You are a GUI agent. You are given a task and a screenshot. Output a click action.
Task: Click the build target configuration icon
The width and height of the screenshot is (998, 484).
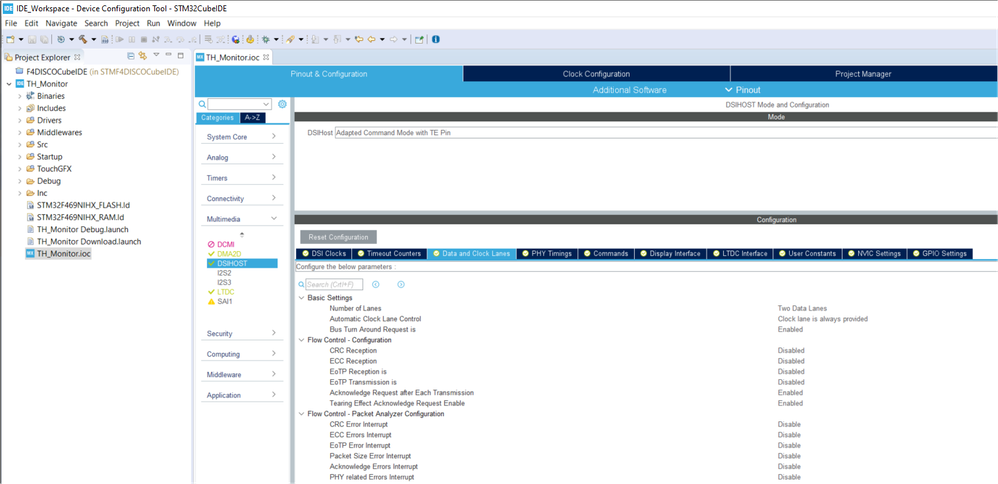(x=61, y=39)
